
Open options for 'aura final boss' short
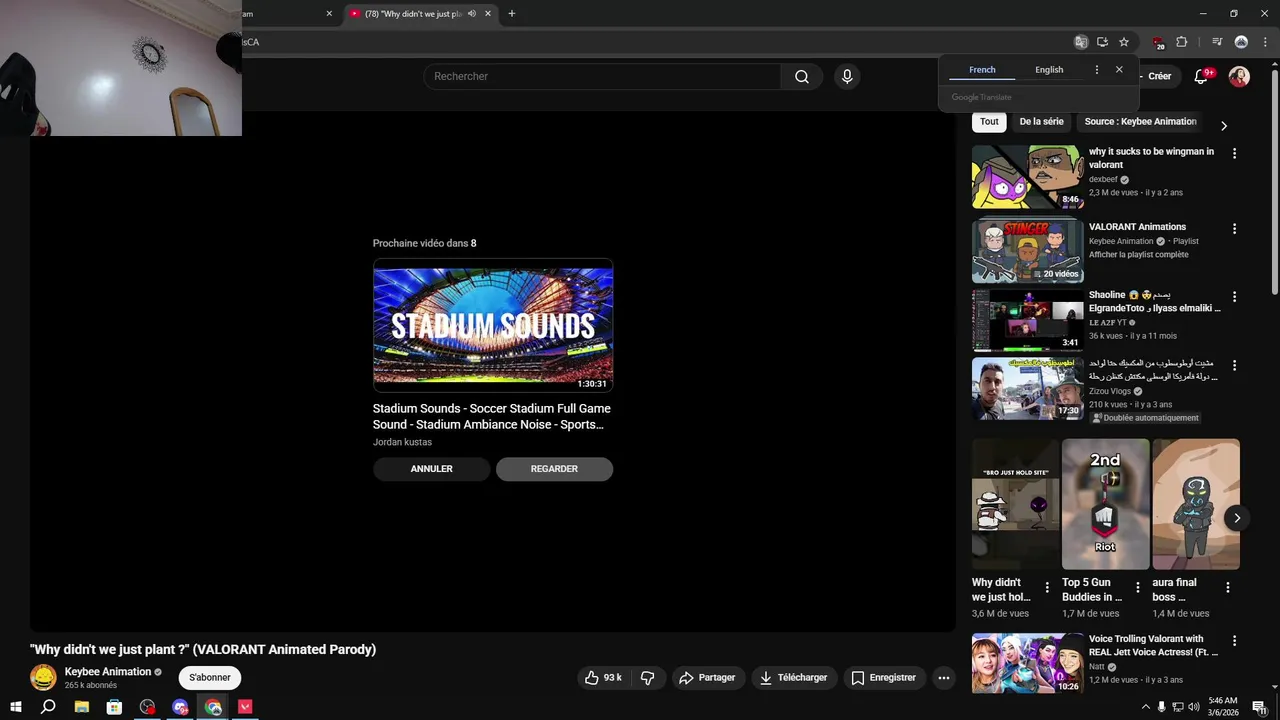1228,587
